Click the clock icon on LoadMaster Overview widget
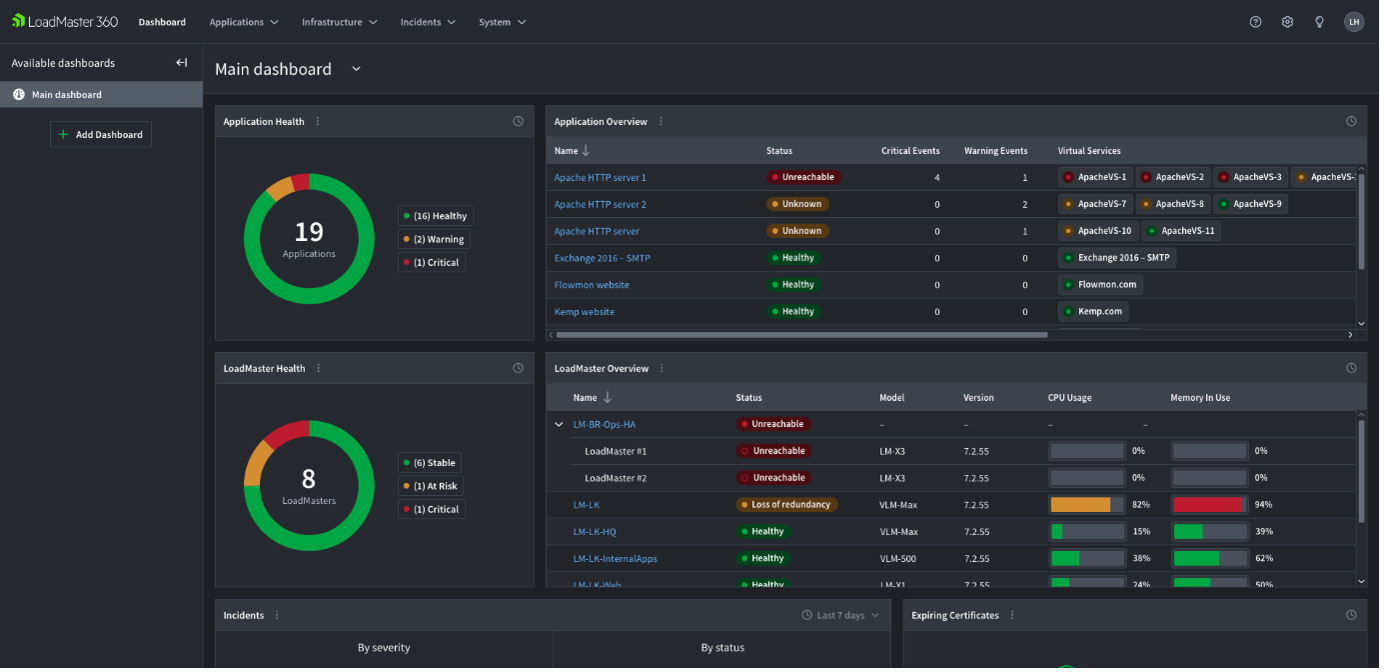 pos(1351,368)
